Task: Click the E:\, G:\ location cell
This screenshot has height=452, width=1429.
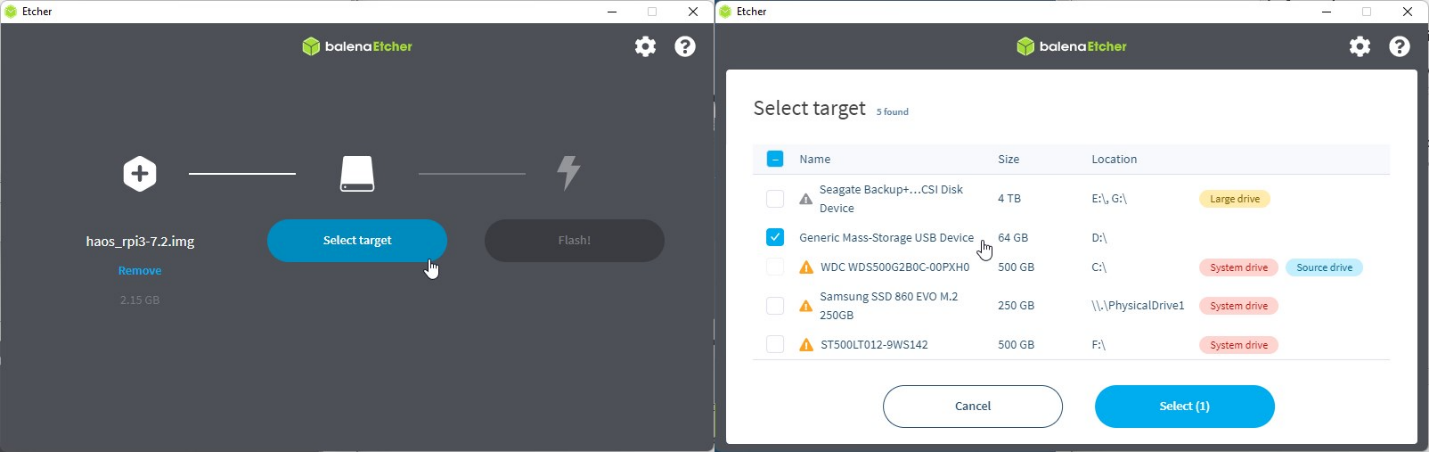Action: (x=1109, y=199)
